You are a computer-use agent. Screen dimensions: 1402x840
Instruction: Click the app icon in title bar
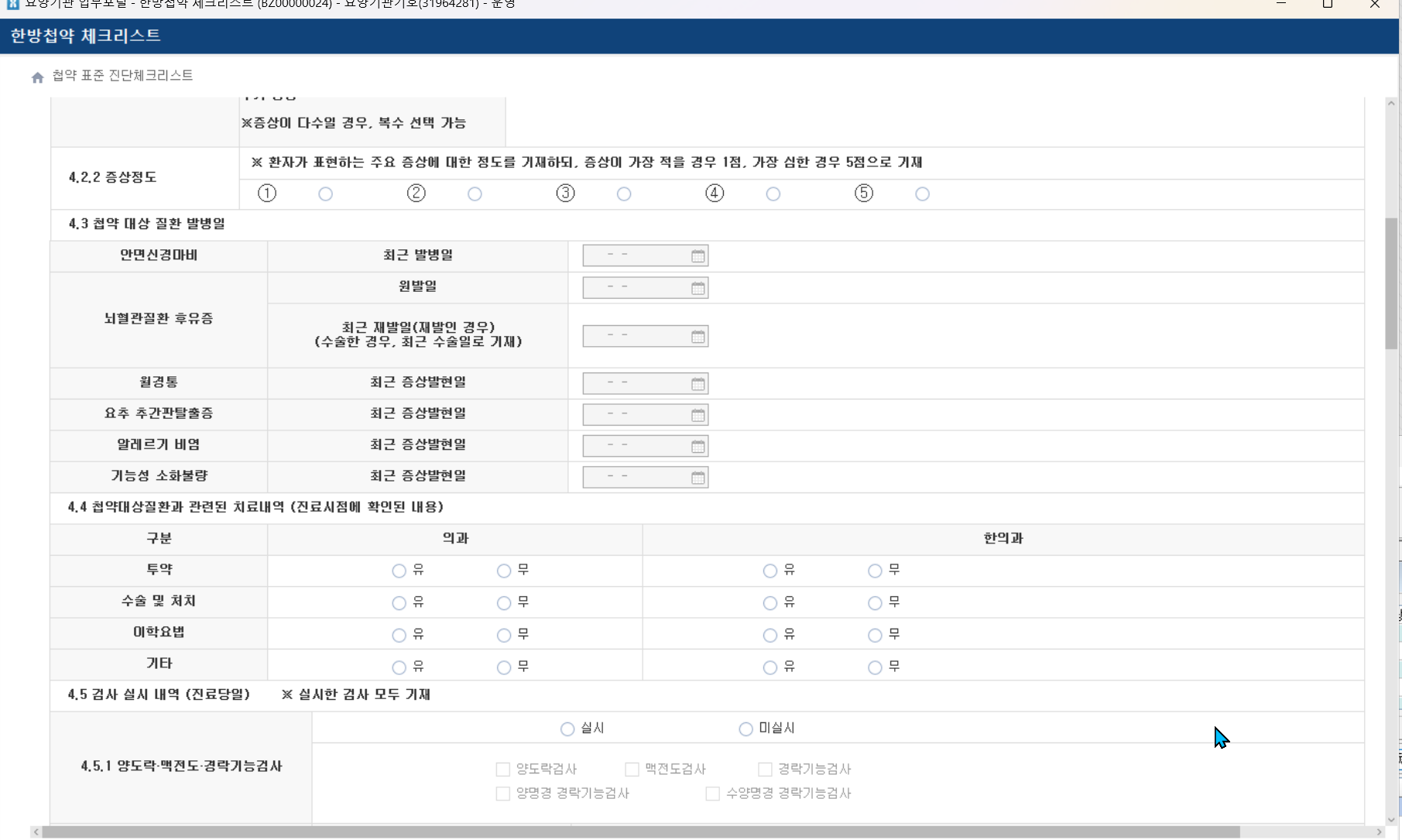coord(12,4)
